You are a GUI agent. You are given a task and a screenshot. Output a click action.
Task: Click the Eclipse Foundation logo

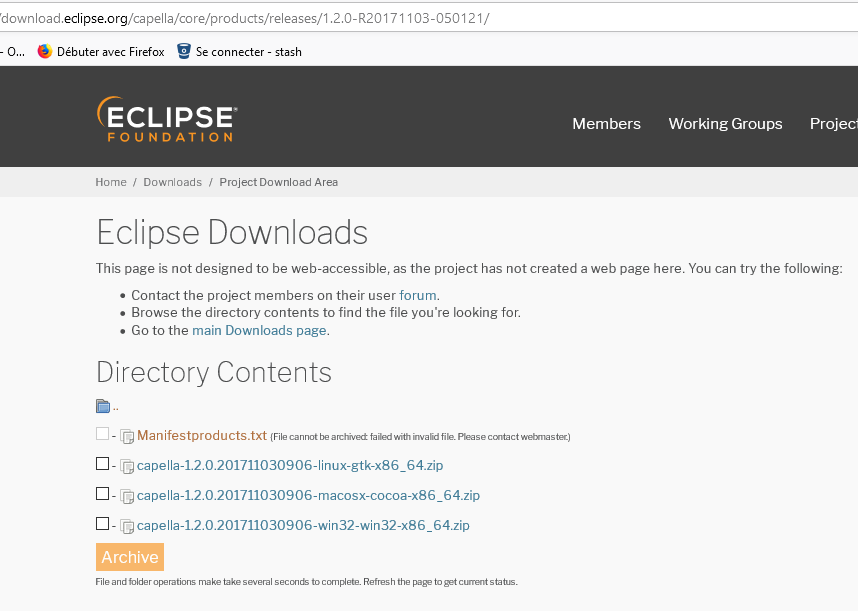167,119
